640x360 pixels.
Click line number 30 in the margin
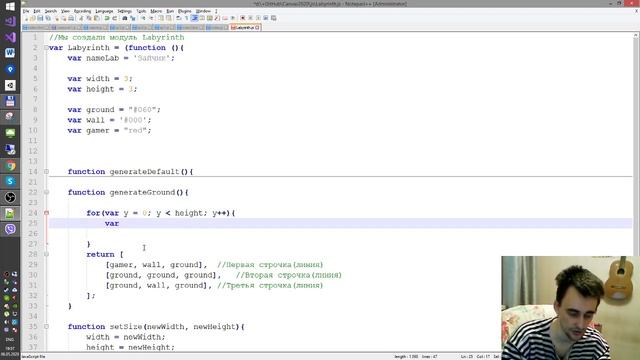pyautogui.click(x=33, y=275)
